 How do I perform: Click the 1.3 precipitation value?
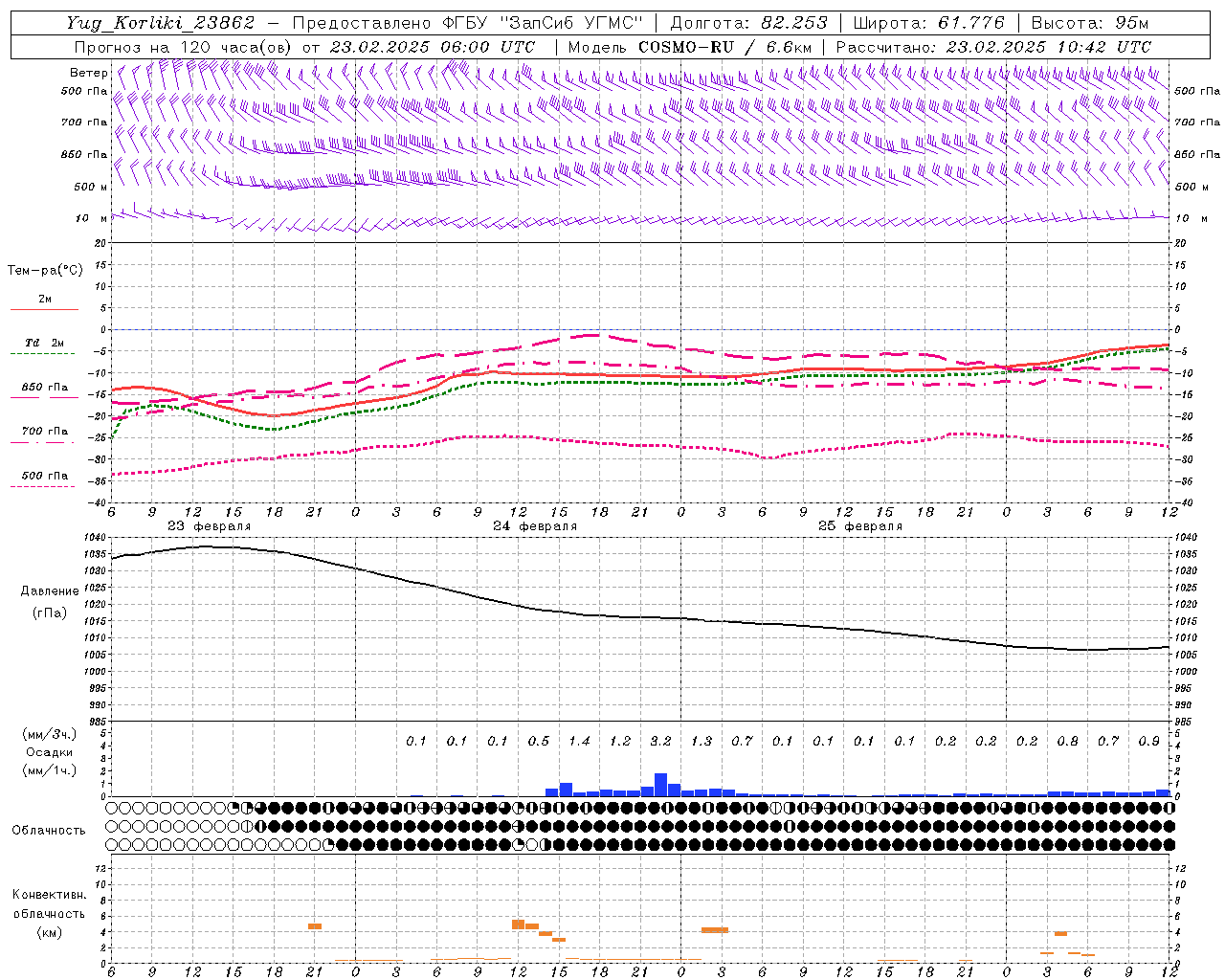(x=702, y=741)
